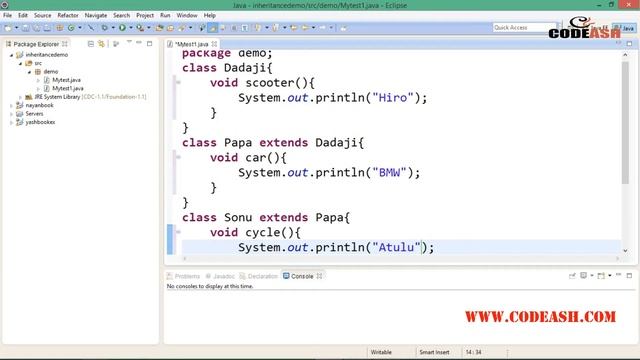Click Back navigation arrow icon

305,28
